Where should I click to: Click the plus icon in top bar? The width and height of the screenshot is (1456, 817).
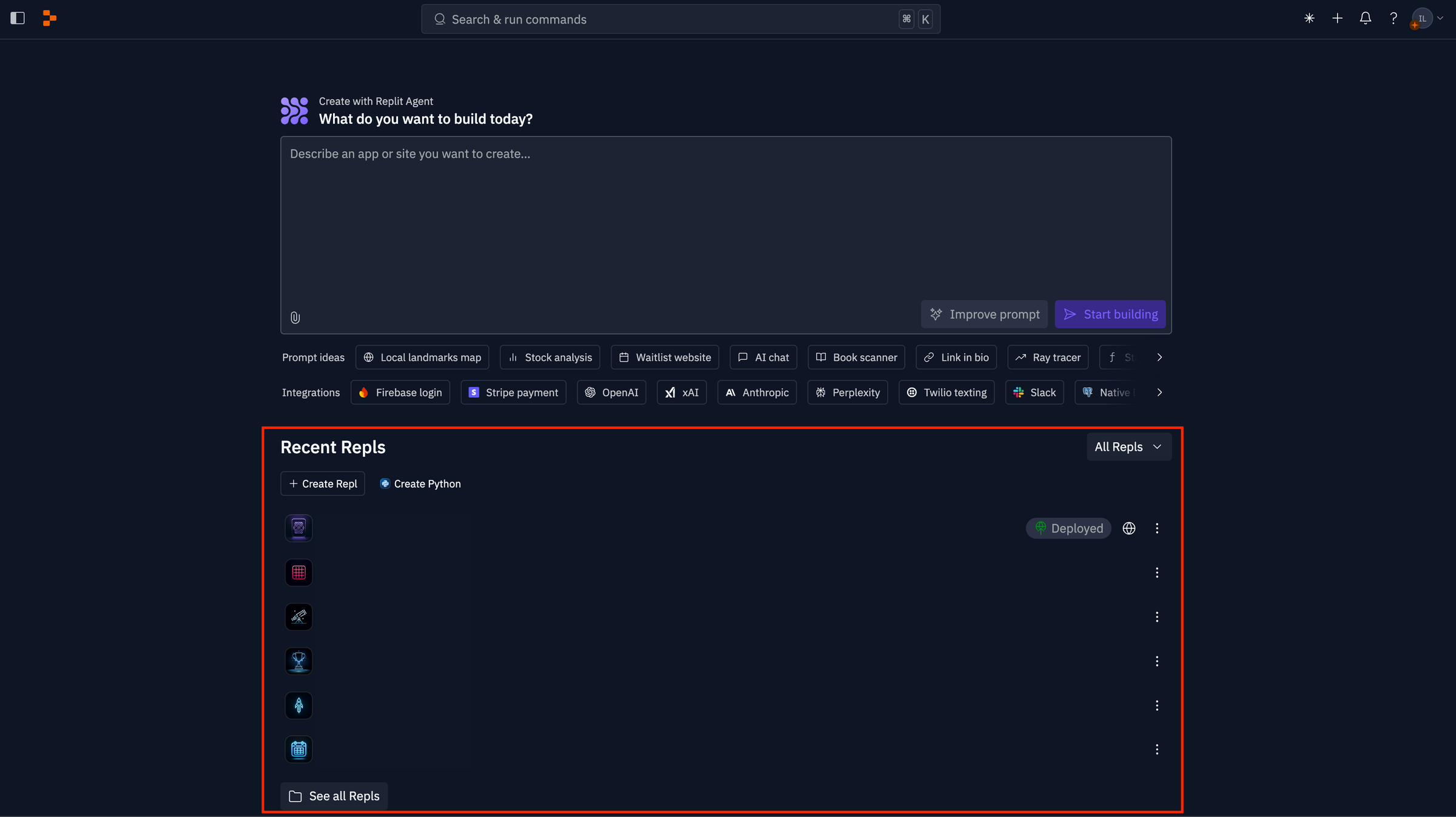click(1337, 18)
